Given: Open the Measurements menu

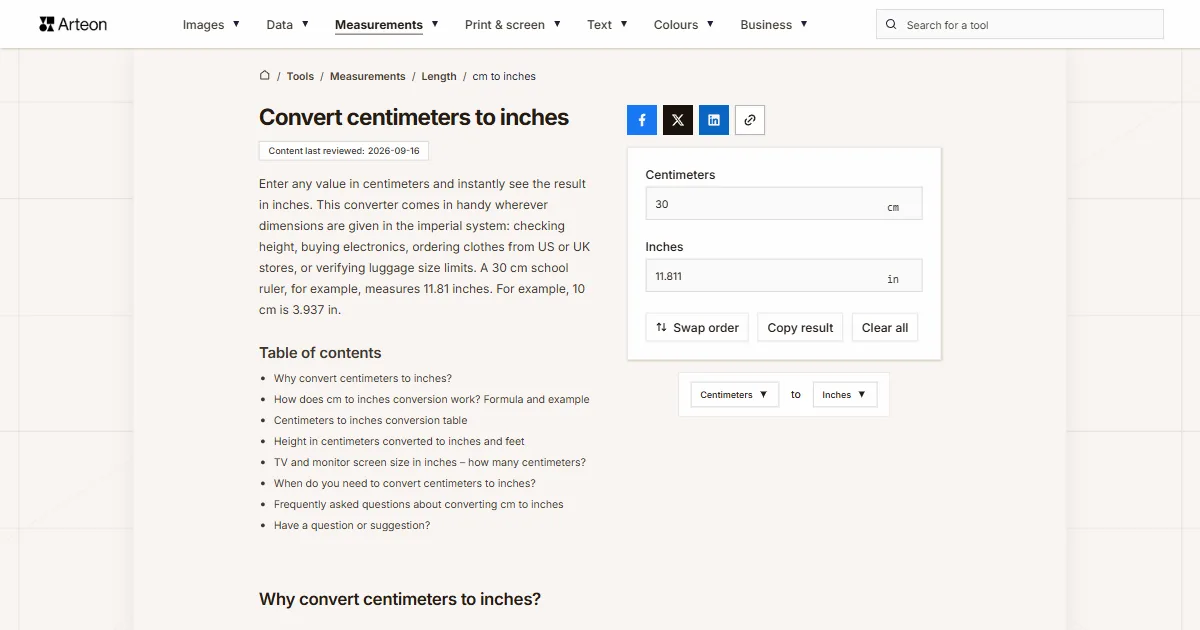Looking at the screenshot, I should (387, 25).
